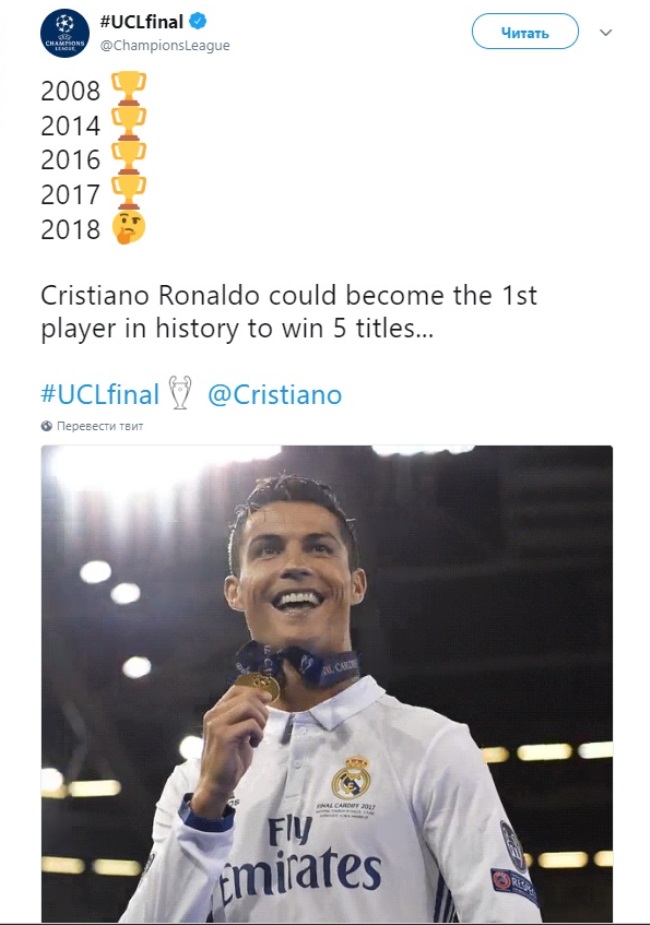
Task: Follow the account via the Читать button
Action: click(x=527, y=32)
